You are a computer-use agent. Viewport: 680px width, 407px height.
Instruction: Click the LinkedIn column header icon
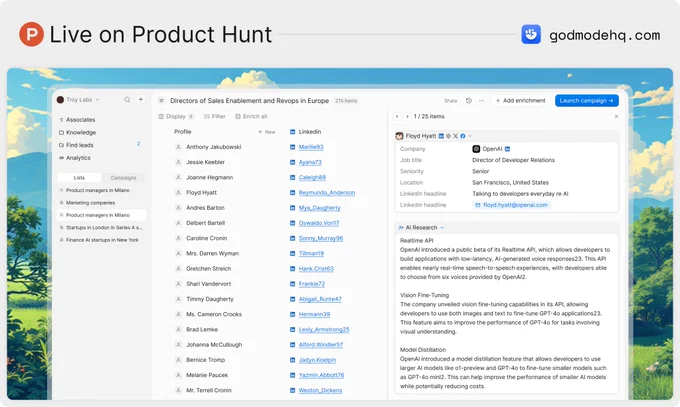pyautogui.click(x=292, y=131)
